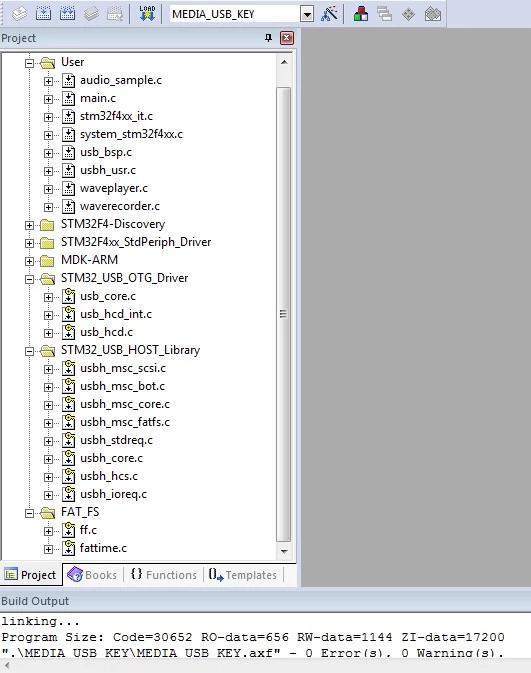Open the MEDIA_USB_KEY target dropdown
Screen dimensions: 531x673
click(x=306, y=14)
